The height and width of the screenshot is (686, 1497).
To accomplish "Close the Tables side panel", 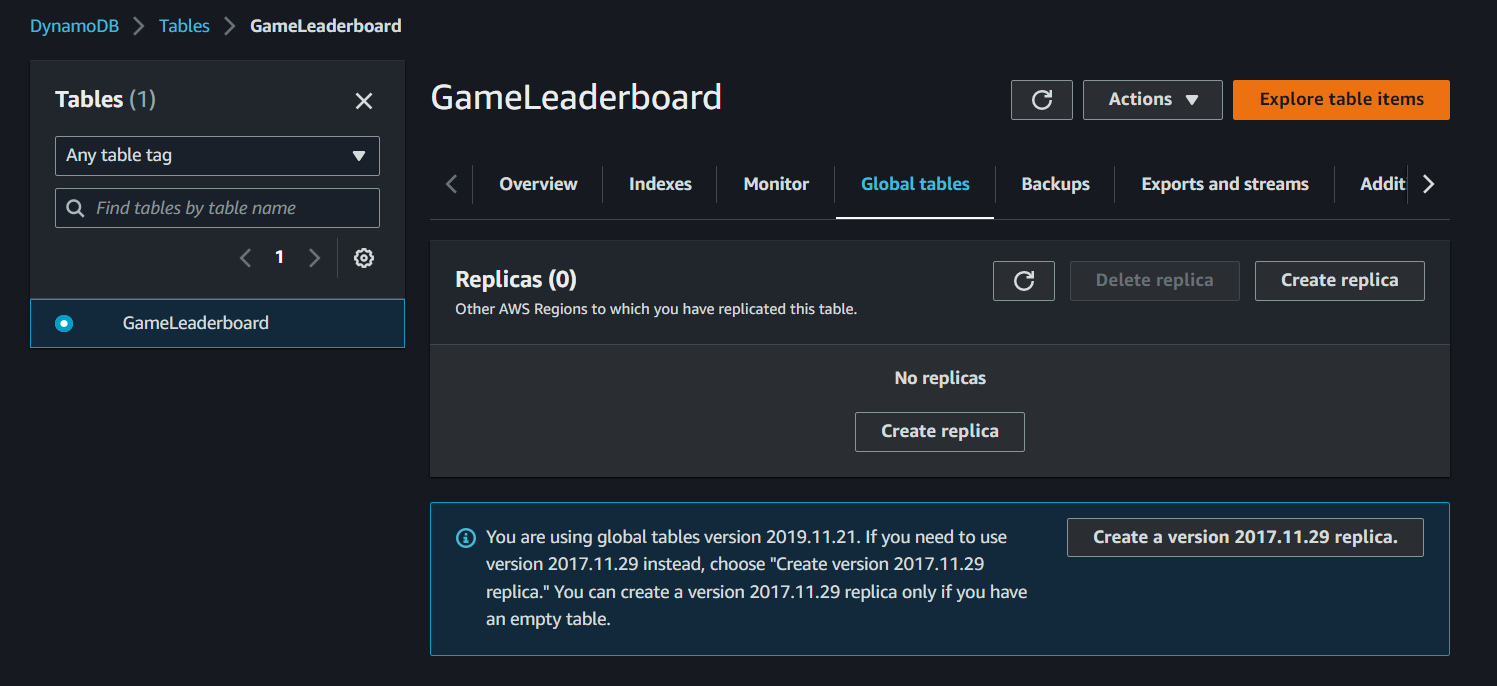I will point(364,101).
